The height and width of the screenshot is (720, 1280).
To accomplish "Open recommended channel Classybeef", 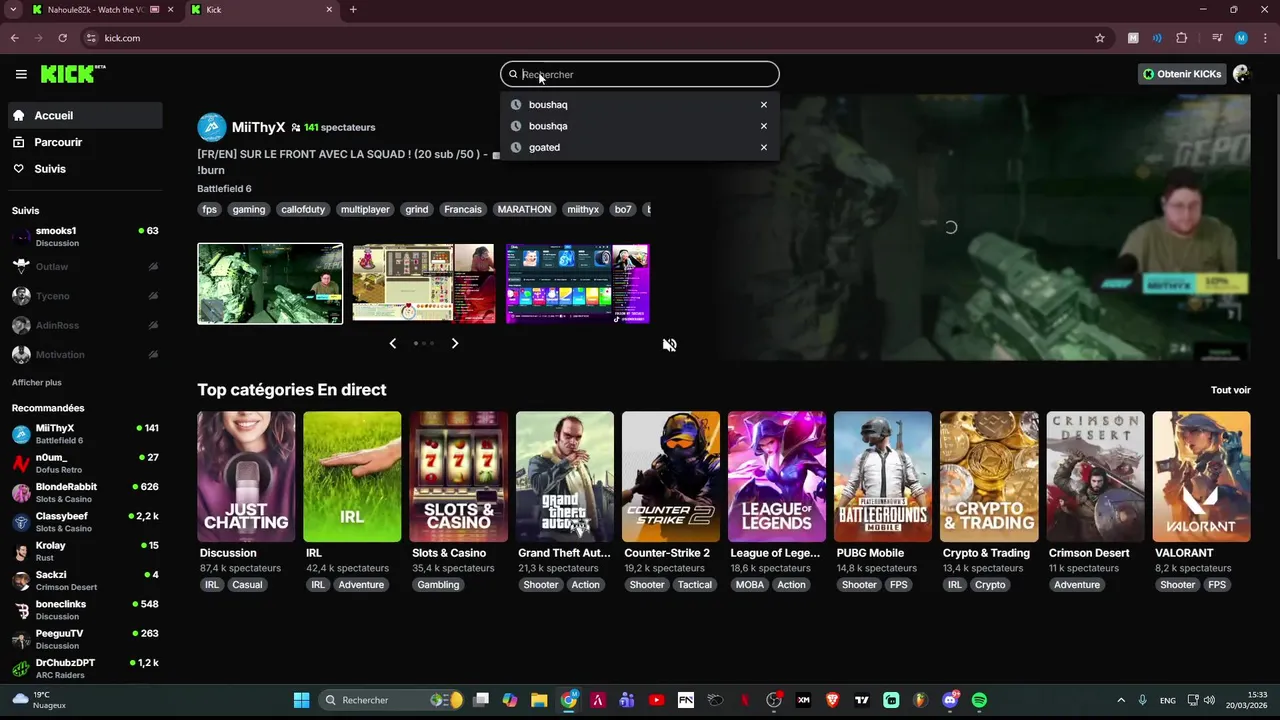I will click(86, 522).
